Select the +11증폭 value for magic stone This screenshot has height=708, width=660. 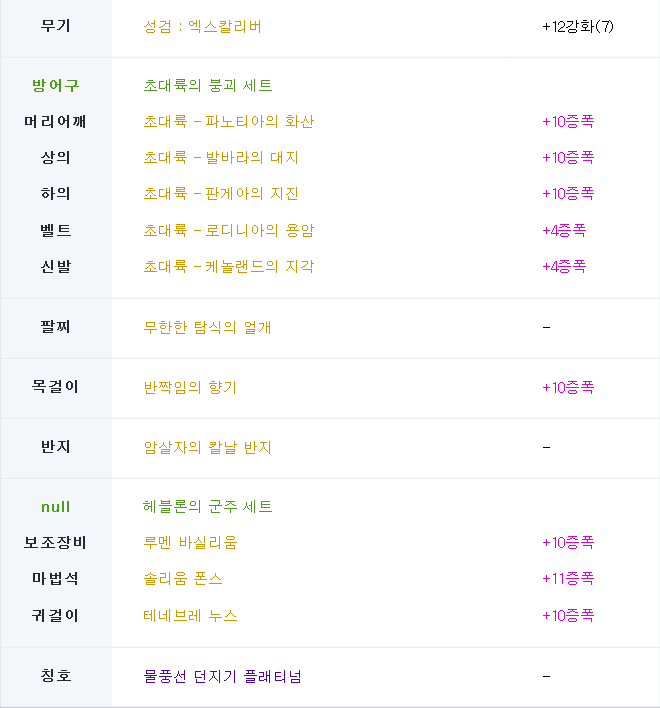click(x=568, y=578)
